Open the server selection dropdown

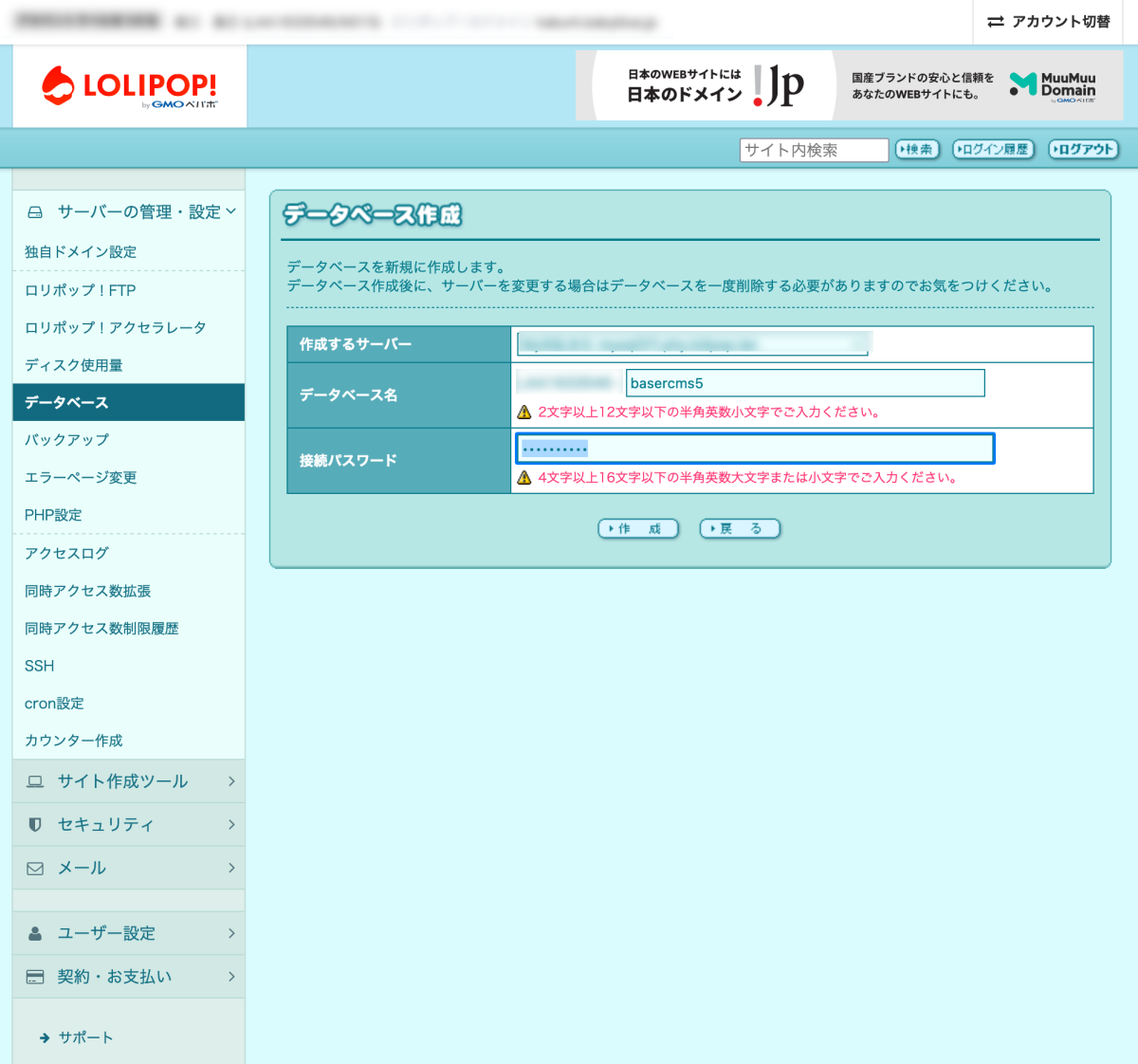[692, 343]
